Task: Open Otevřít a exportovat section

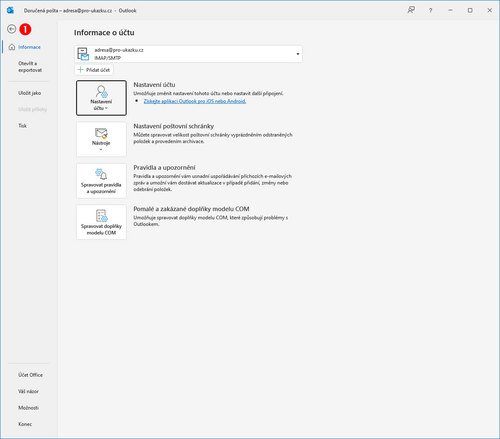Action: coord(30,67)
